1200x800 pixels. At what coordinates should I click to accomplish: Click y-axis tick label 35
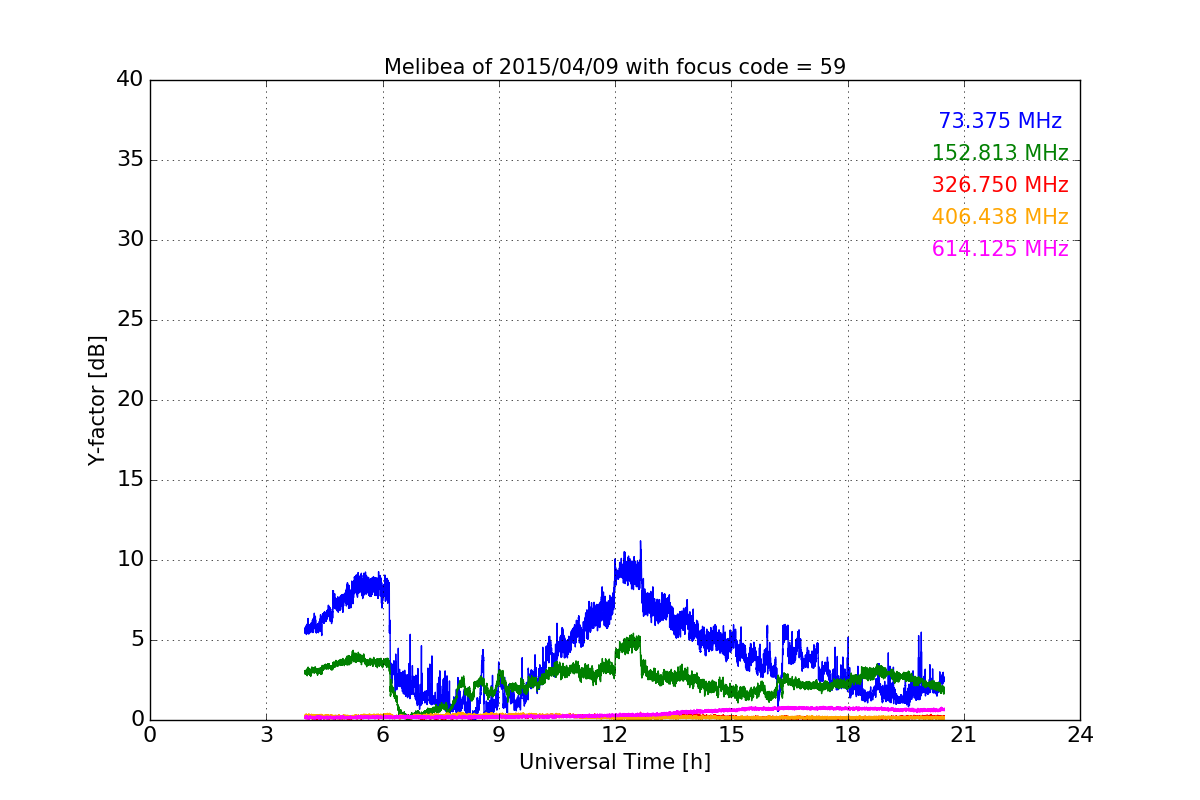coord(130,160)
